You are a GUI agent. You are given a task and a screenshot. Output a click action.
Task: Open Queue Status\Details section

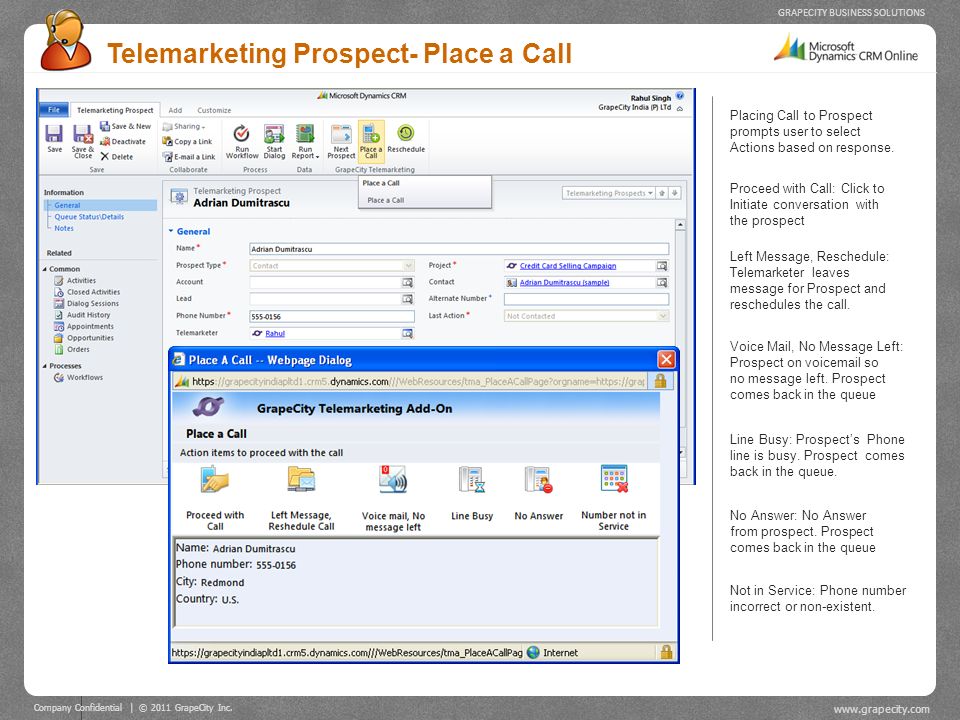tap(89, 217)
